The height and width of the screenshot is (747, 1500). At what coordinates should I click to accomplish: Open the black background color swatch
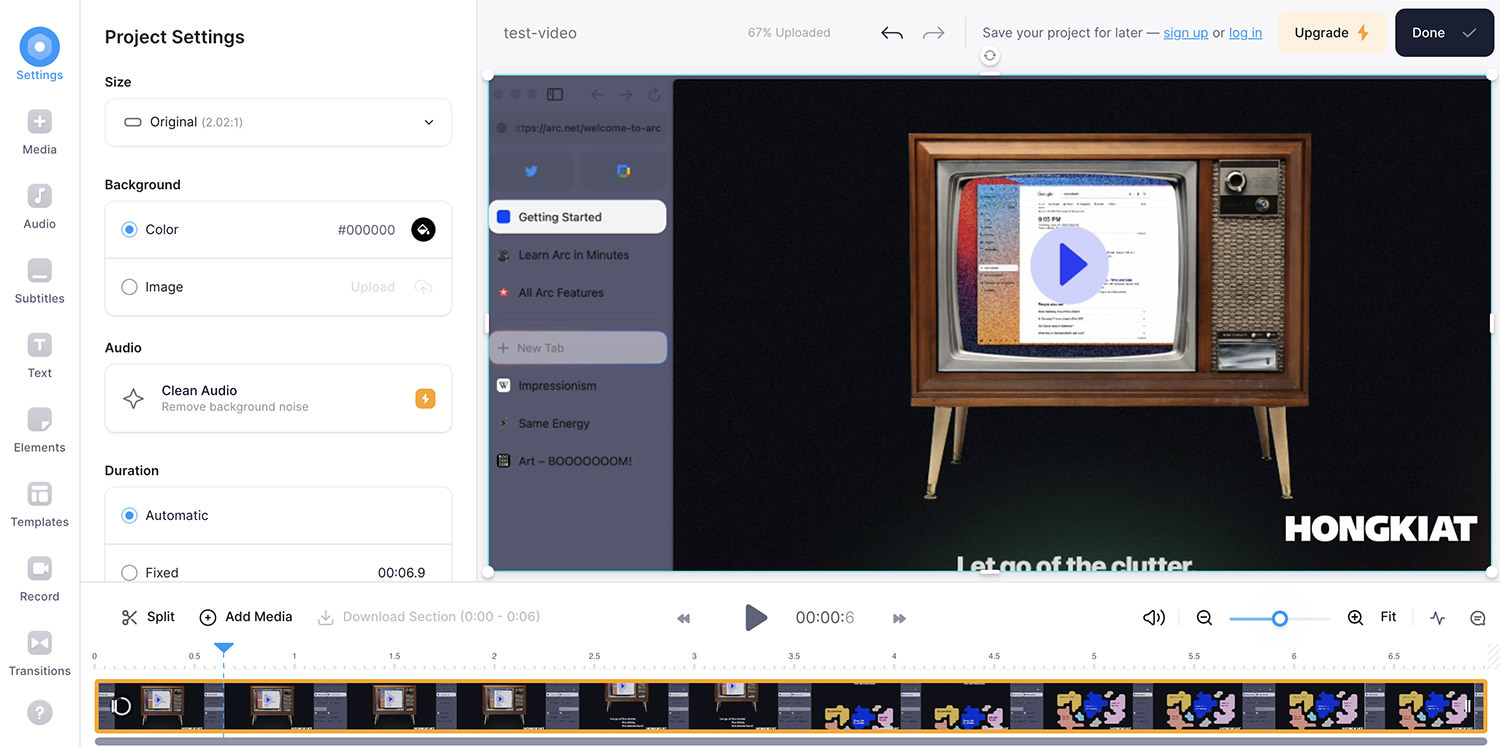coord(423,230)
